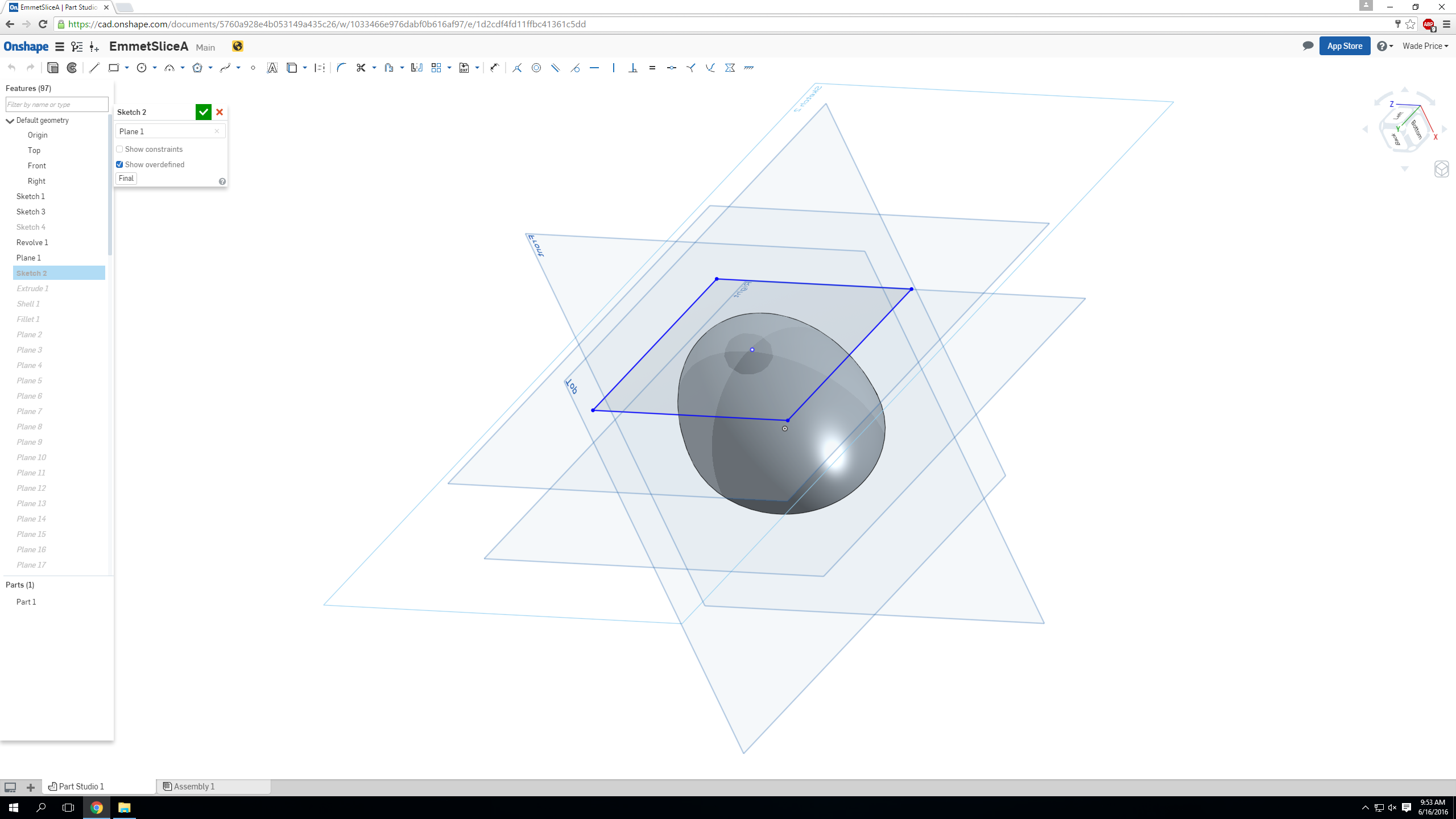Select the Offset tool

tap(388, 68)
